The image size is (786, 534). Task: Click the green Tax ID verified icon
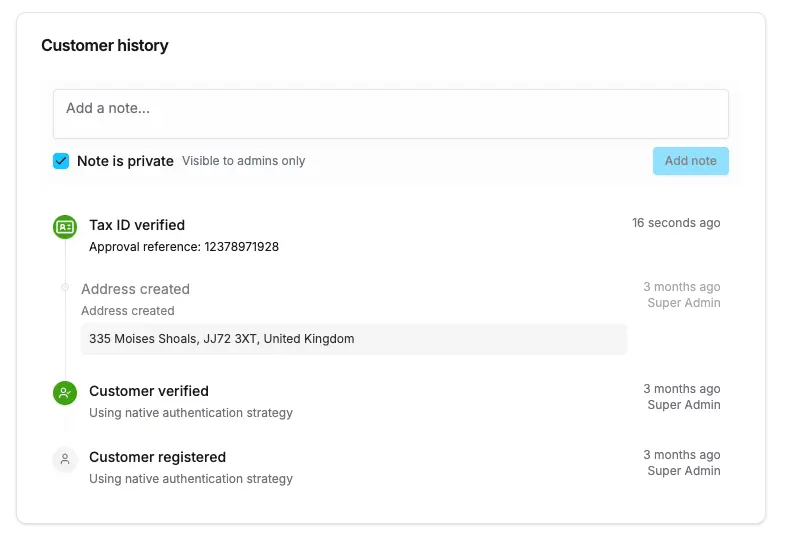65,227
